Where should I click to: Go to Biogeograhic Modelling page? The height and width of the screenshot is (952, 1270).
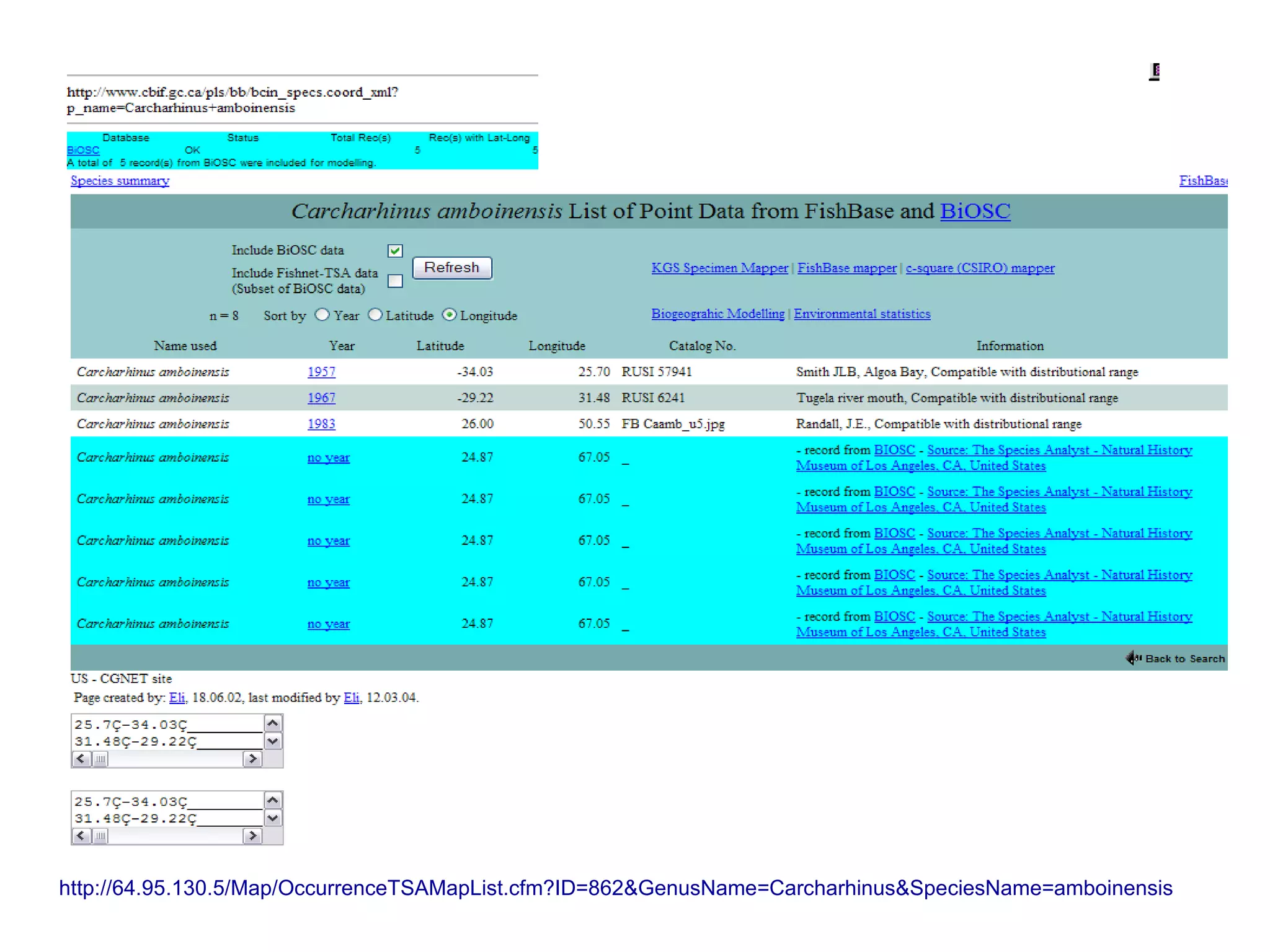717,314
